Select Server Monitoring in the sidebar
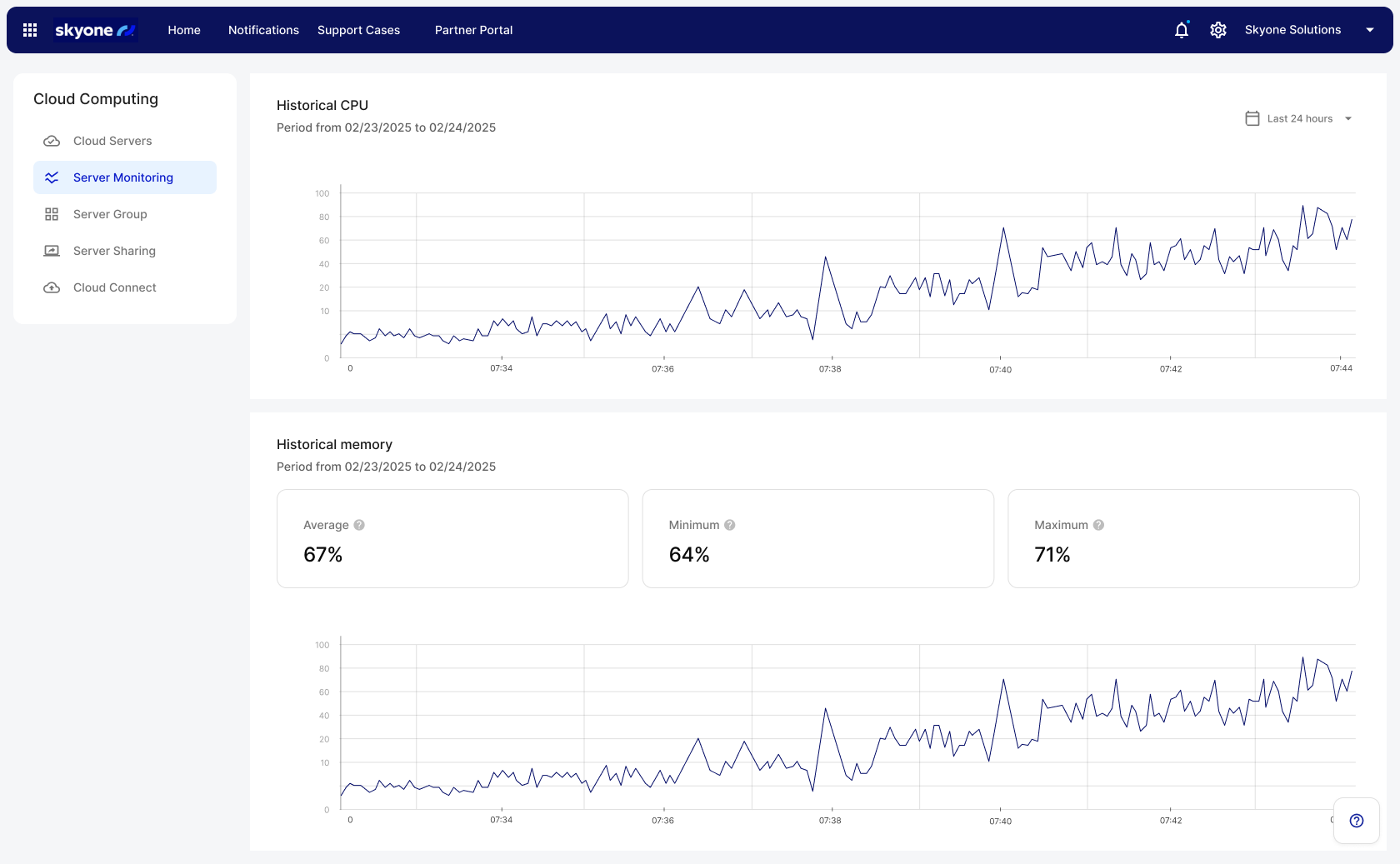 pos(122,177)
